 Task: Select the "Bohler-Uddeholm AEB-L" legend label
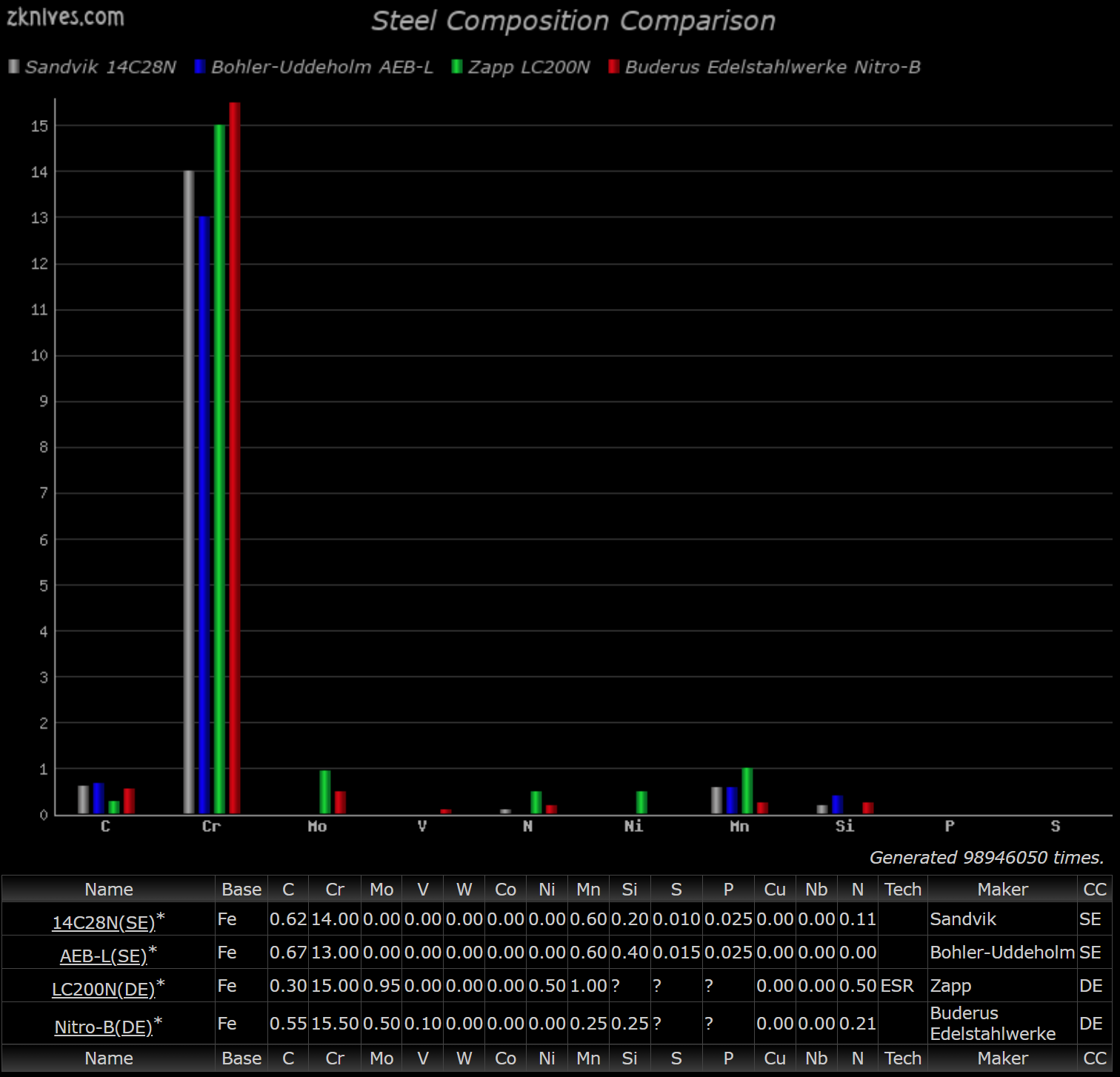click(x=322, y=67)
